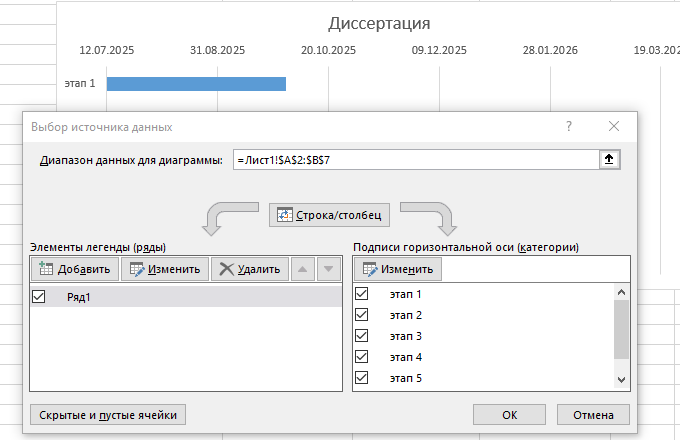This screenshot has width=680, height=440.
Task: Open Скрытые и пустые ячейки settings
Action: pos(108,415)
